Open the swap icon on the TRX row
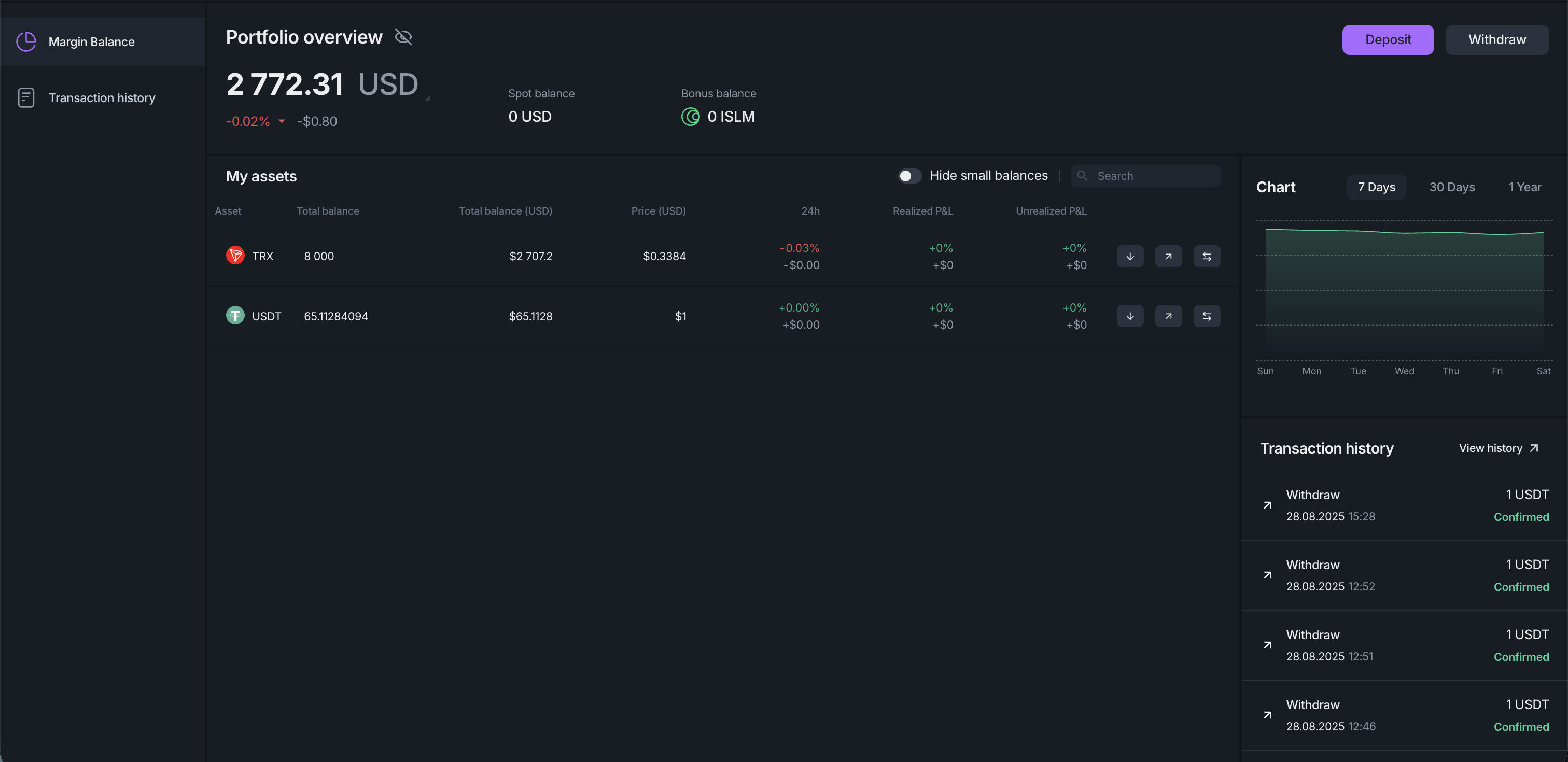Screen dimensions: 1568x762 click(x=1207, y=256)
